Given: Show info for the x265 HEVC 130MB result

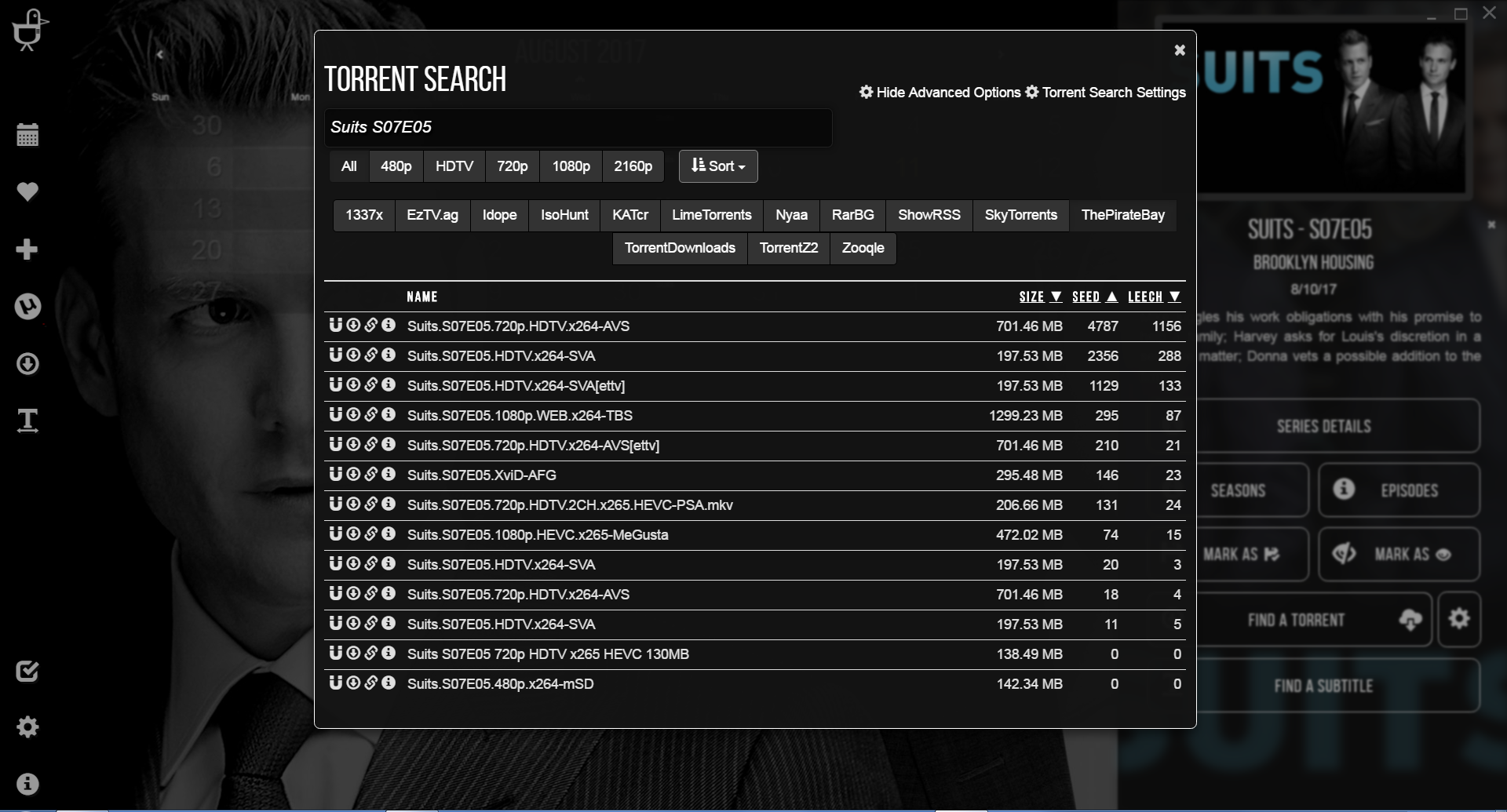Looking at the screenshot, I should [x=389, y=653].
